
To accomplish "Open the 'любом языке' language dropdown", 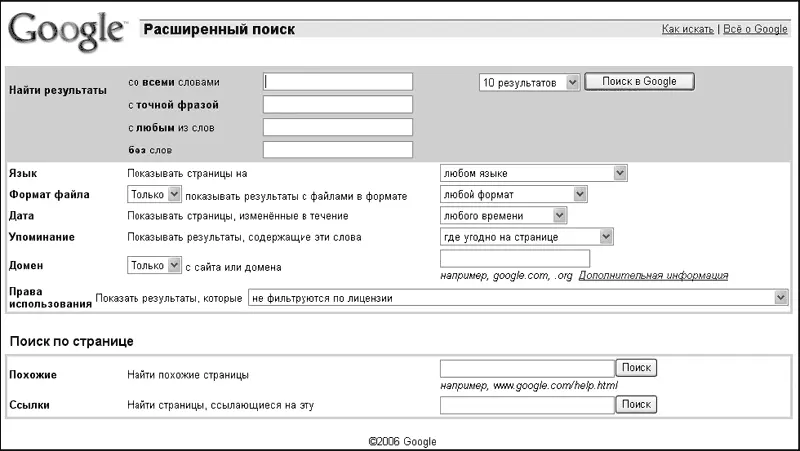I will coord(534,173).
